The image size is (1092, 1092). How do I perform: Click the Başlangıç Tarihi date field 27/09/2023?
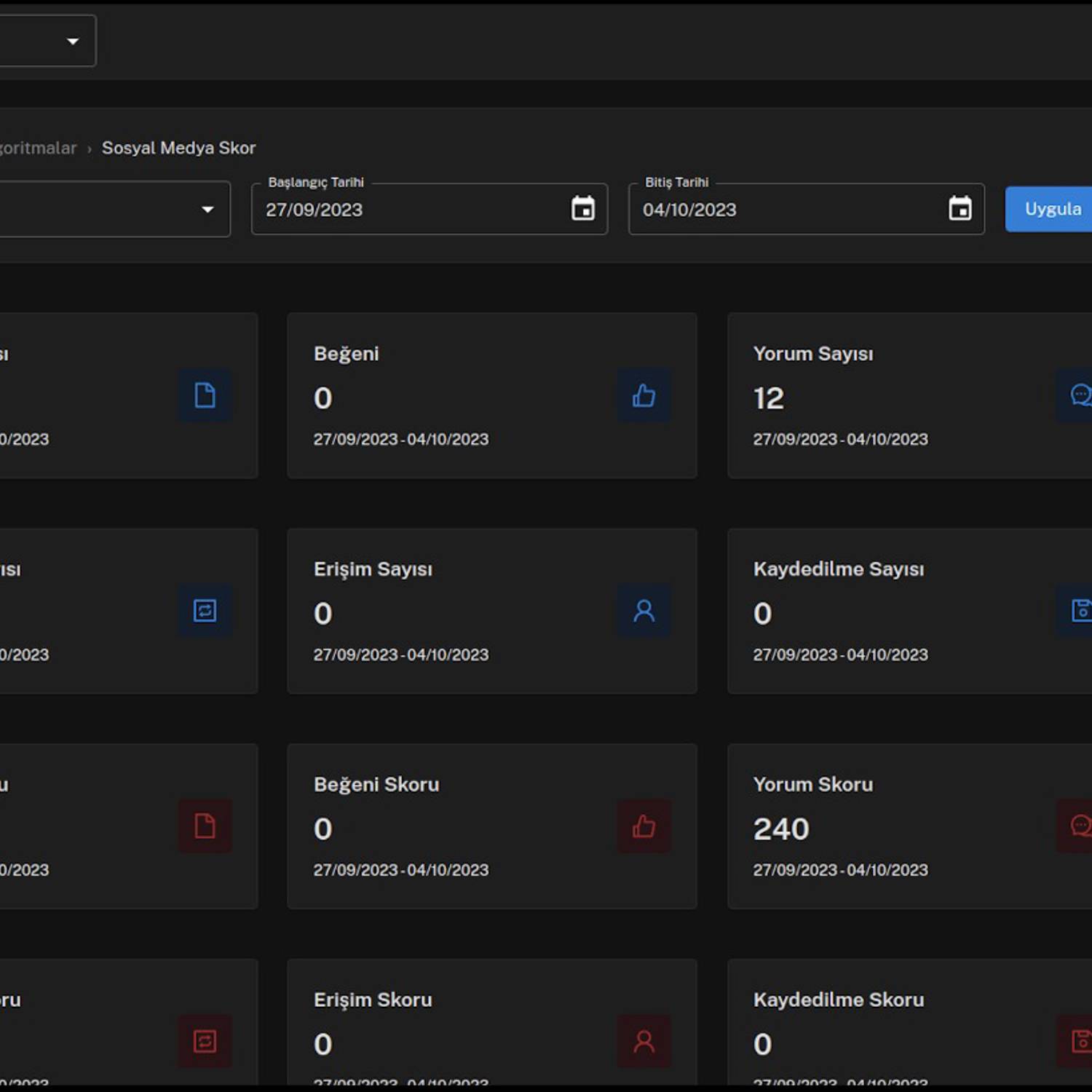pyautogui.click(x=408, y=210)
